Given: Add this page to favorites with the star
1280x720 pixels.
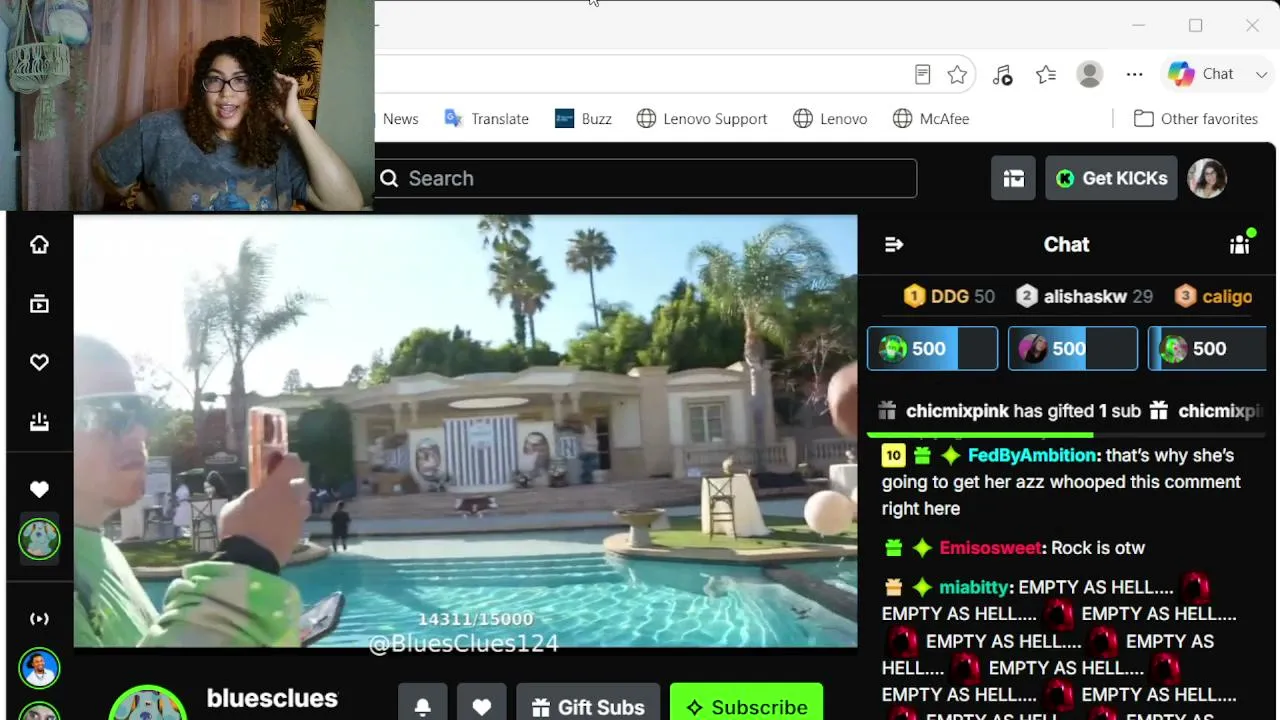Looking at the screenshot, I should tap(957, 74).
